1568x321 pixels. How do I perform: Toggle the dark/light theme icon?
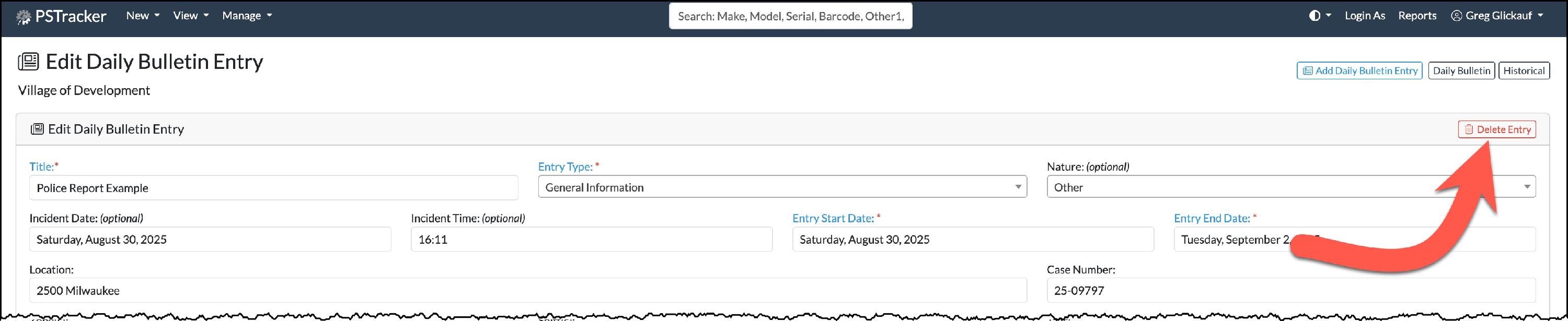pos(1314,16)
